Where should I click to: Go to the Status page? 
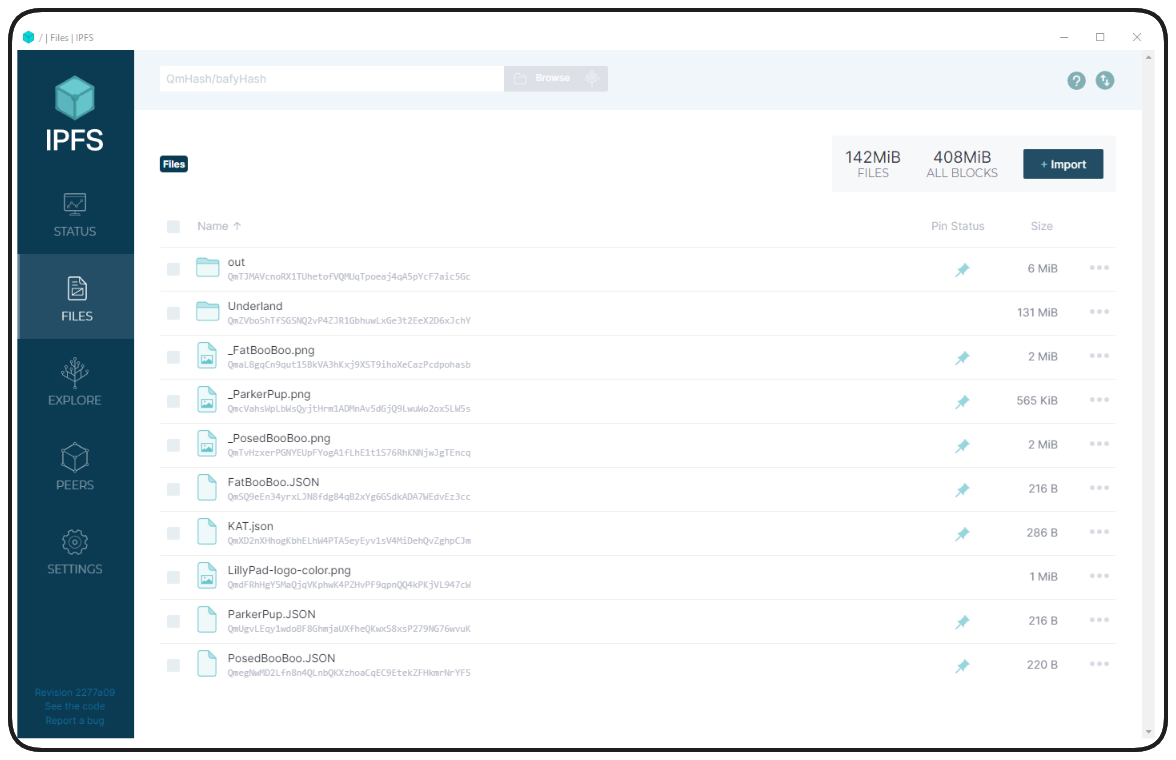click(x=75, y=214)
